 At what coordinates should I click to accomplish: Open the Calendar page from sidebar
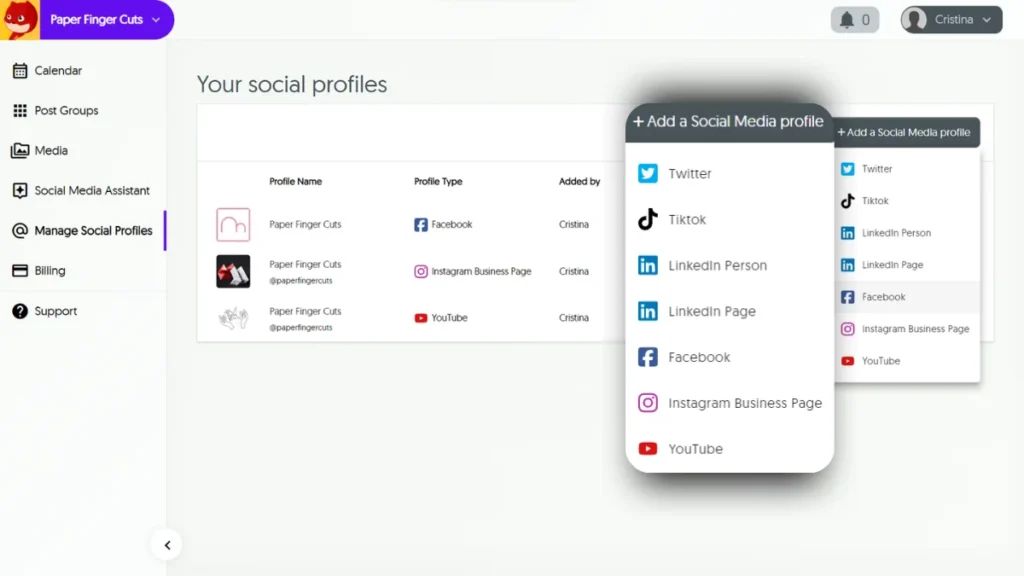click(58, 71)
